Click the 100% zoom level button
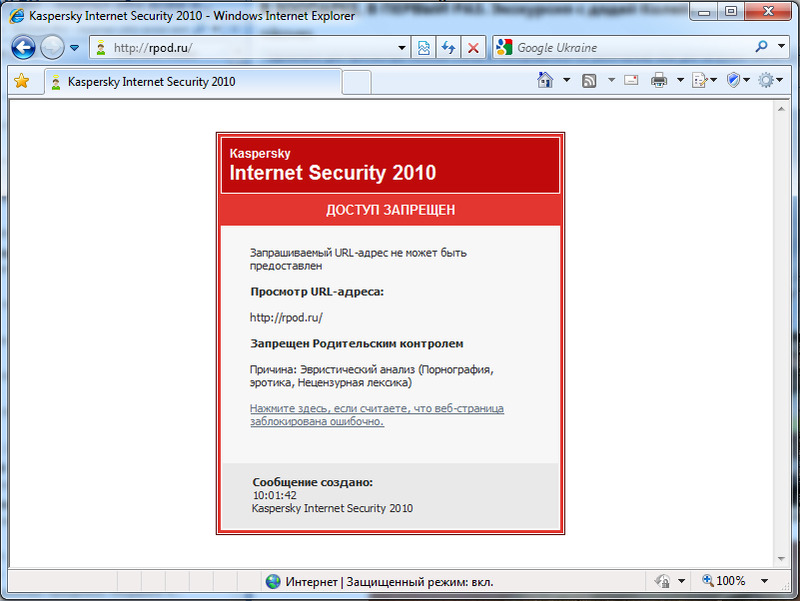The height and width of the screenshot is (601, 800). 724,581
